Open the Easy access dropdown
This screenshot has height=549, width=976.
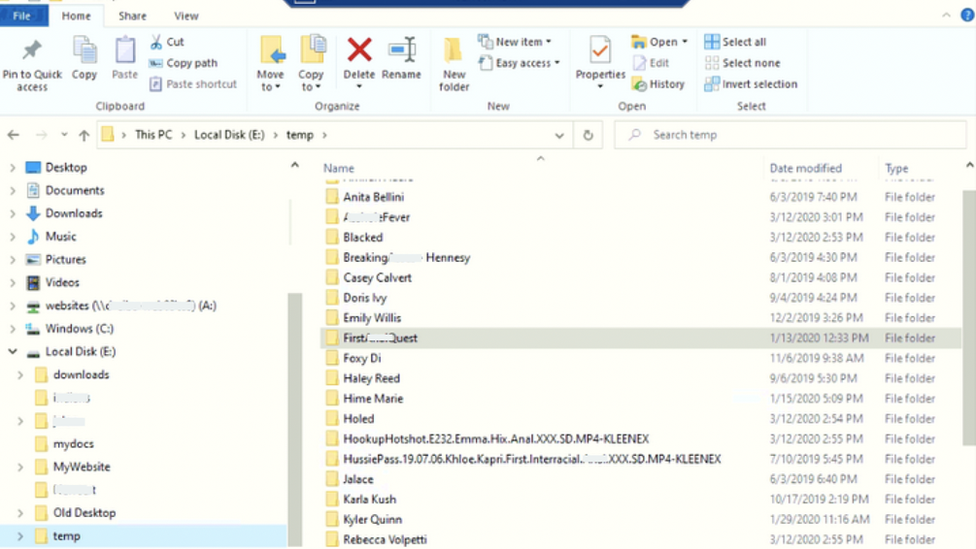520,63
